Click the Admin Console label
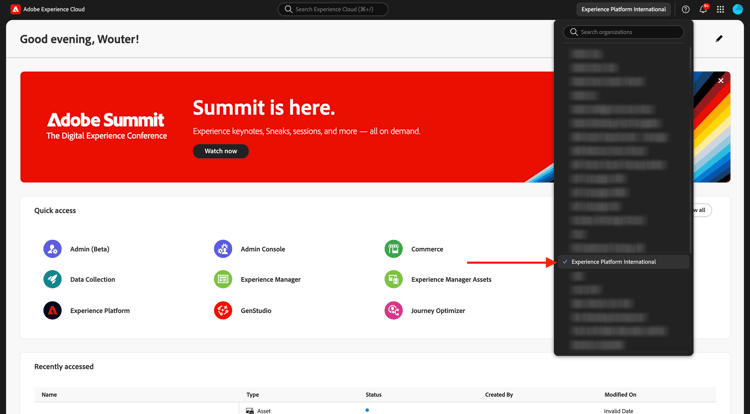The height and width of the screenshot is (414, 750). coord(263,249)
